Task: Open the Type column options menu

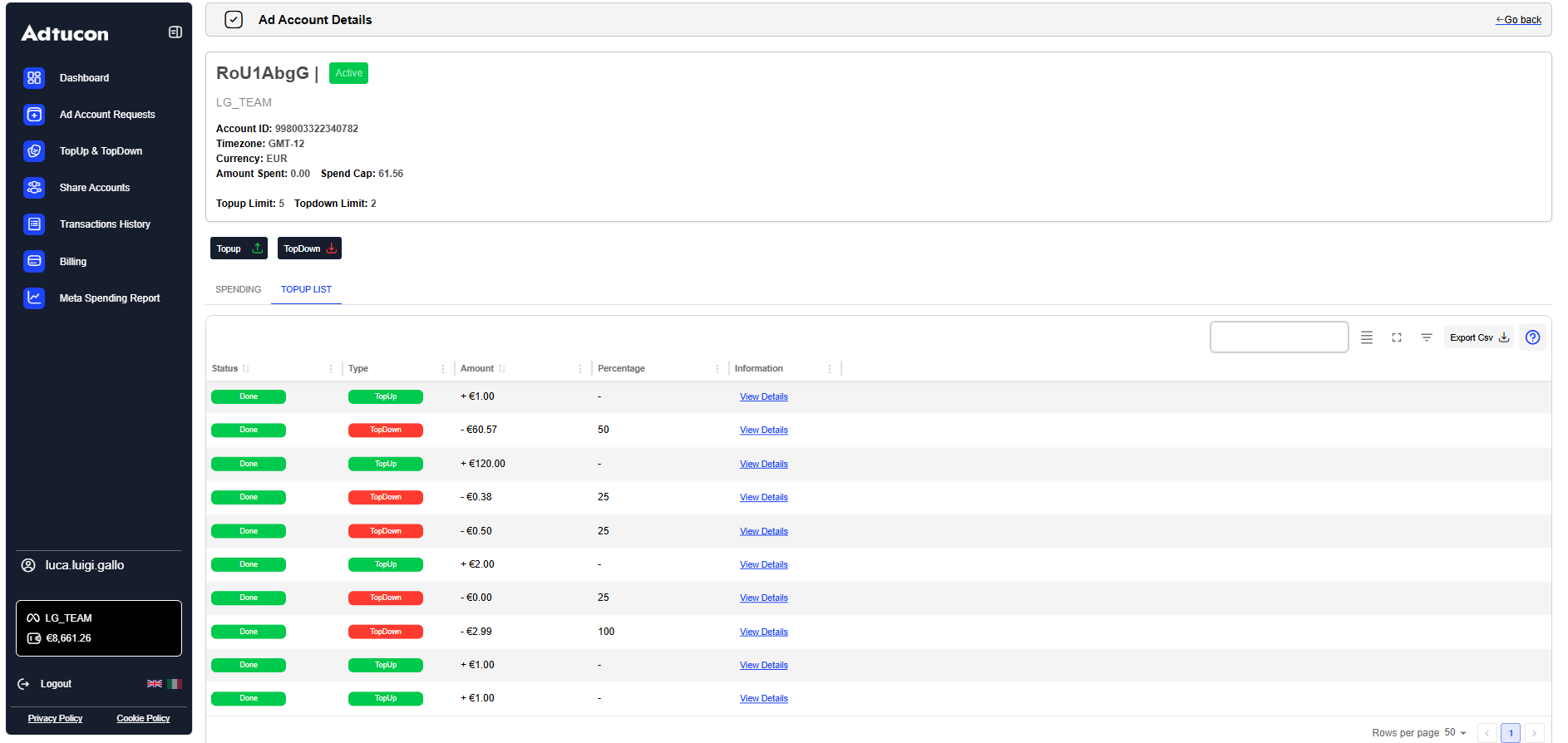Action: coord(443,369)
